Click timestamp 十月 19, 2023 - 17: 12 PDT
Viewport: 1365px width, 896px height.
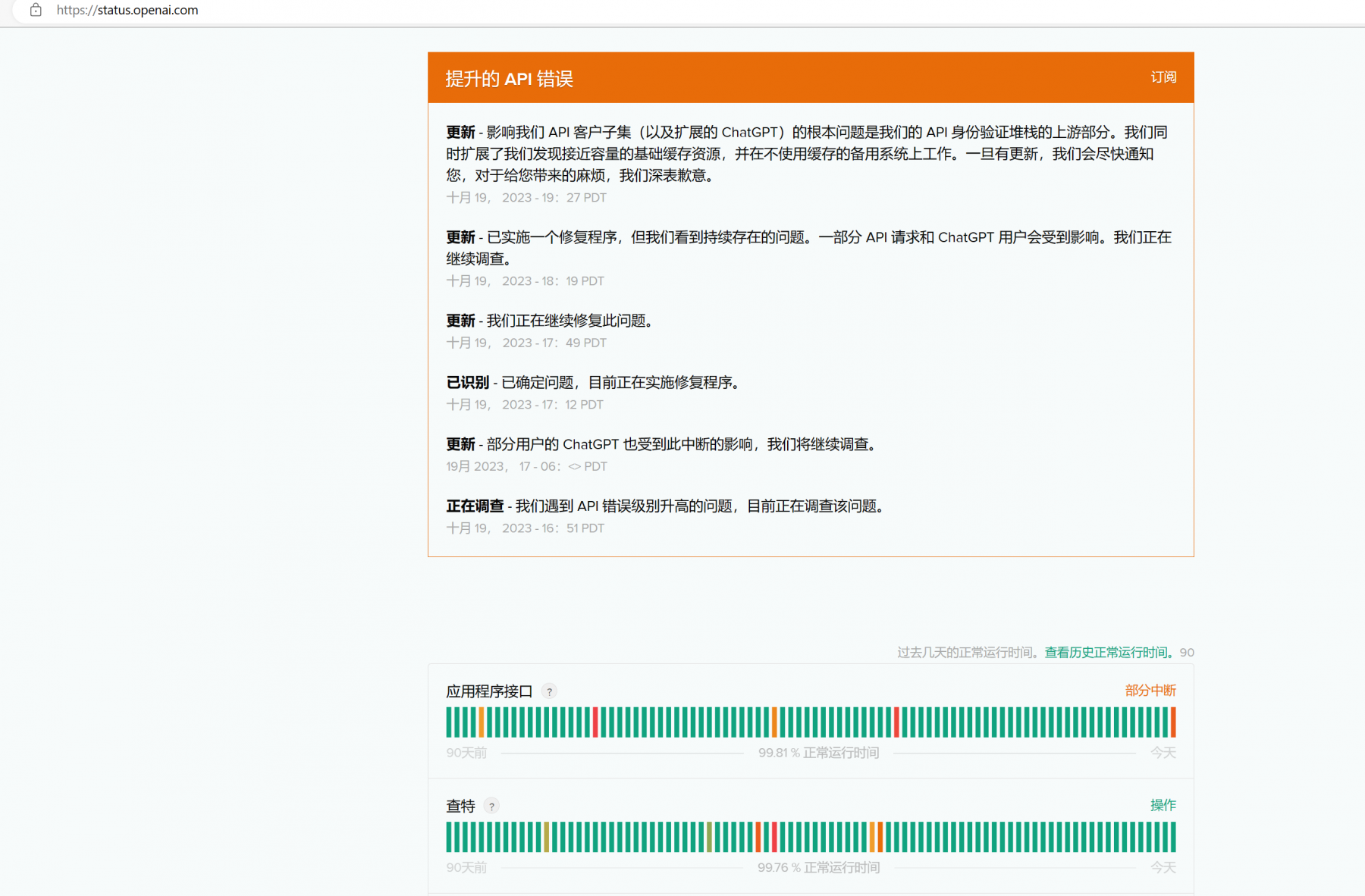(525, 405)
